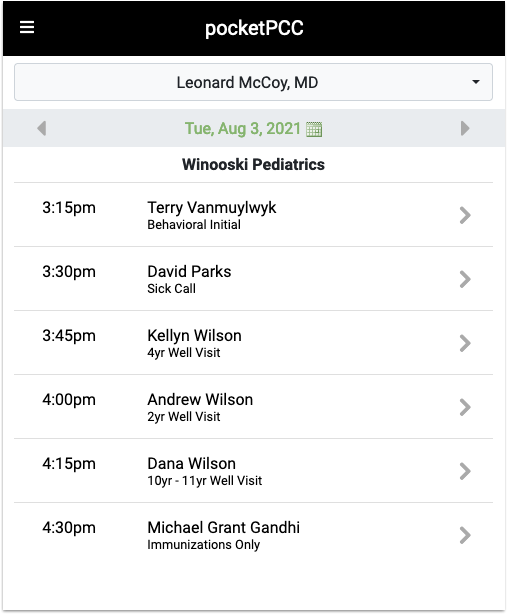Click chevron beside Andrew Wilson appointment

[x=465, y=407]
